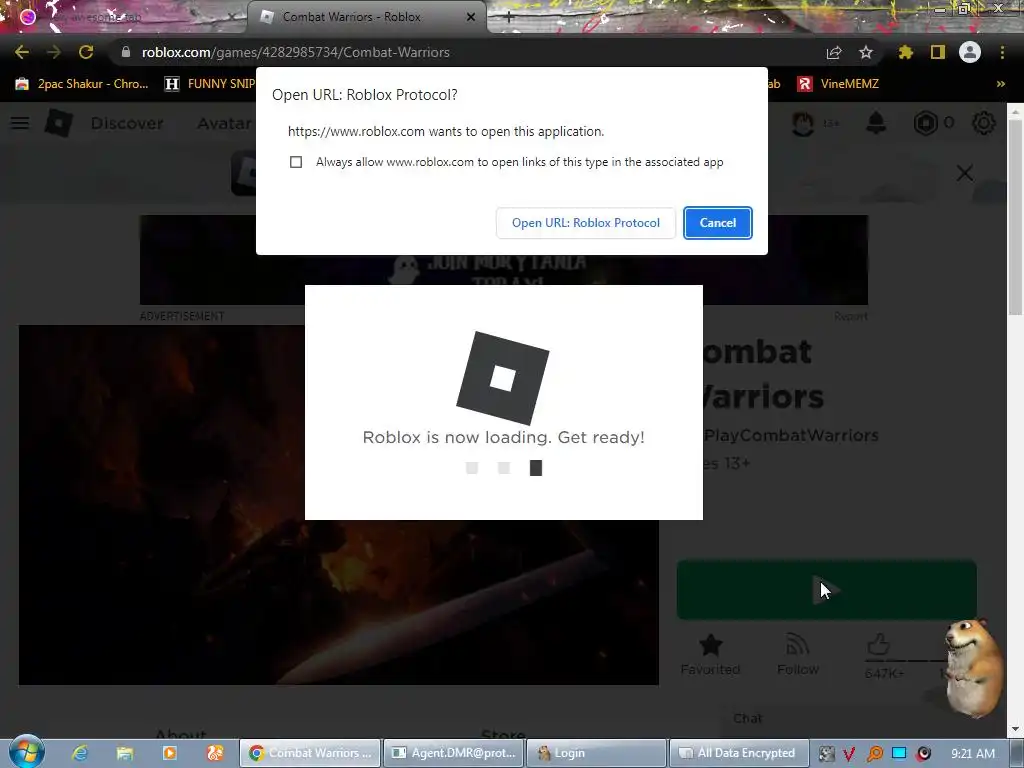The height and width of the screenshot is (768, 1024).
Task: Open the Avatar menu item
Action: click(224, 123)
